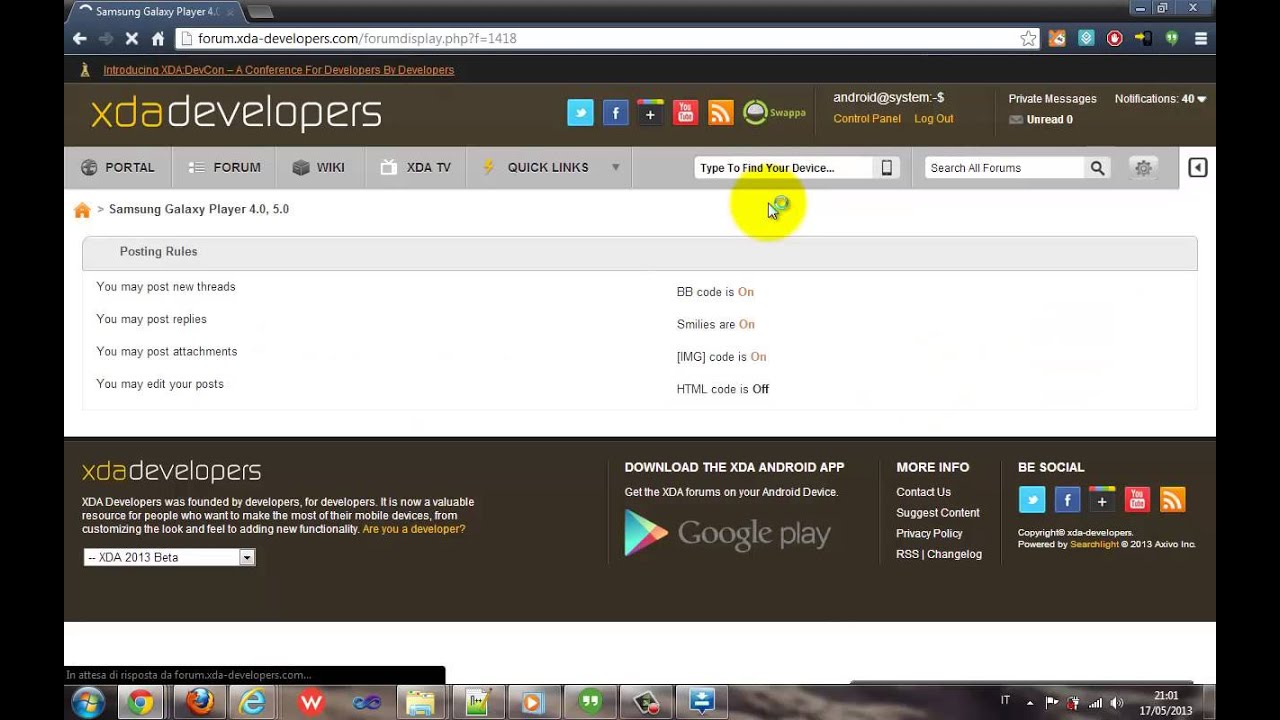Open the Google Play download badge
Screen dimensions: 1280x720
pyautogui.click(x=728, y=533)
